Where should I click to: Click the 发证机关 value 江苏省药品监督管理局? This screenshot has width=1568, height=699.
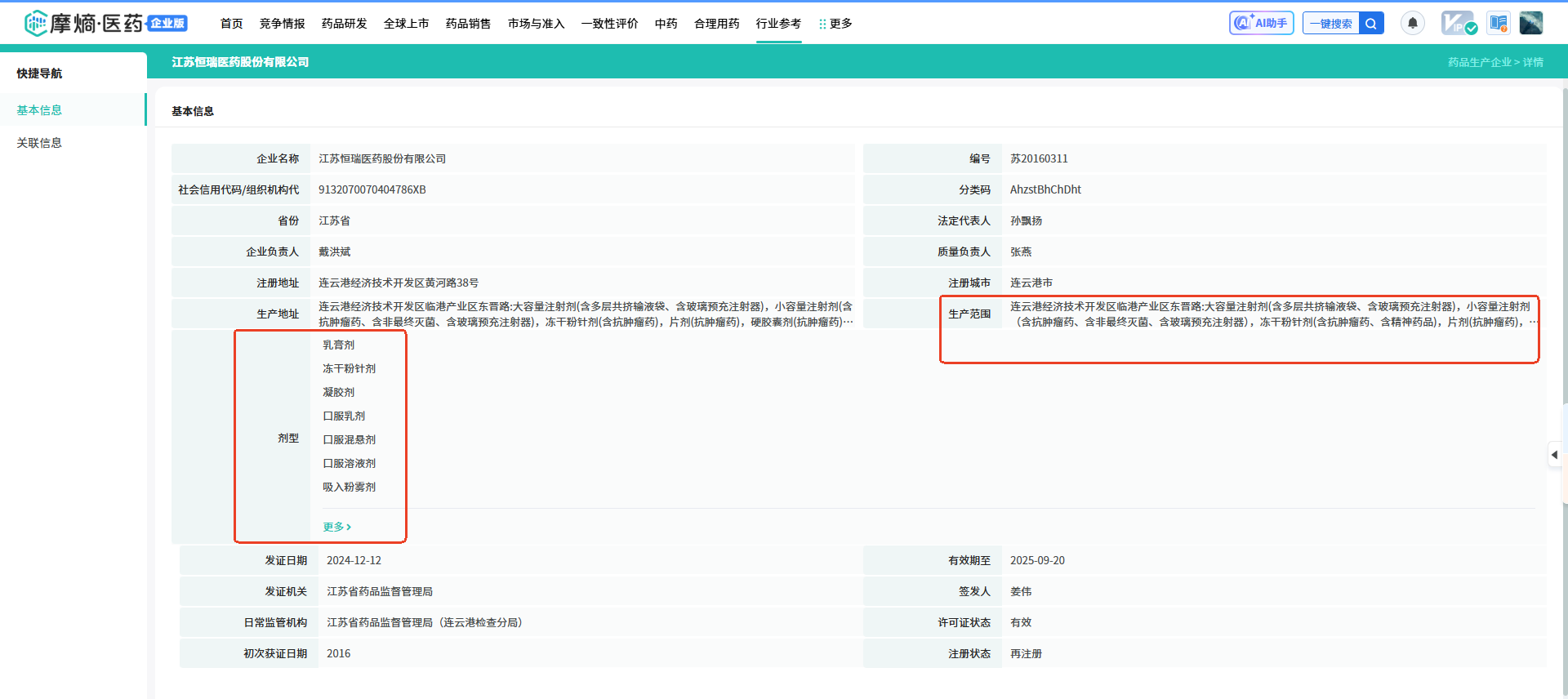coord(380,591)
